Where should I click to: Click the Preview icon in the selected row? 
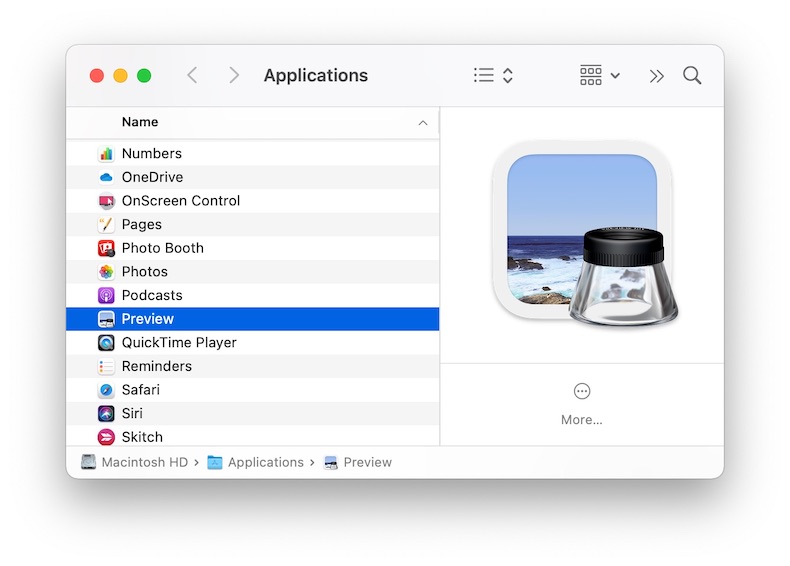click(x=106, y=319)
